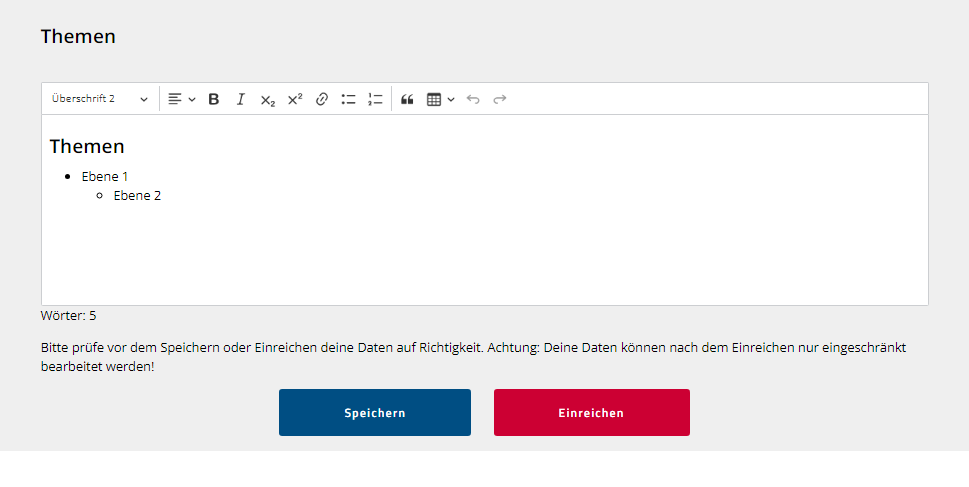Open the Überschrift 2 heading dropdown

tap(100, 99)
